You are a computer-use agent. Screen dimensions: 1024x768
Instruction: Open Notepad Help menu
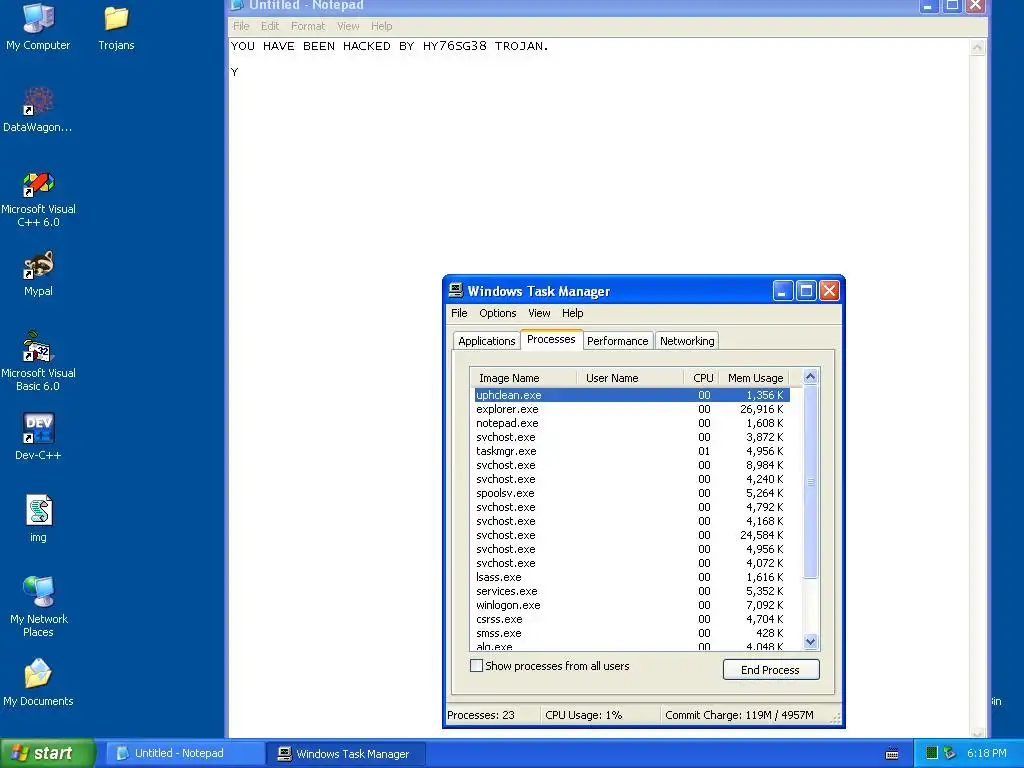381,26
